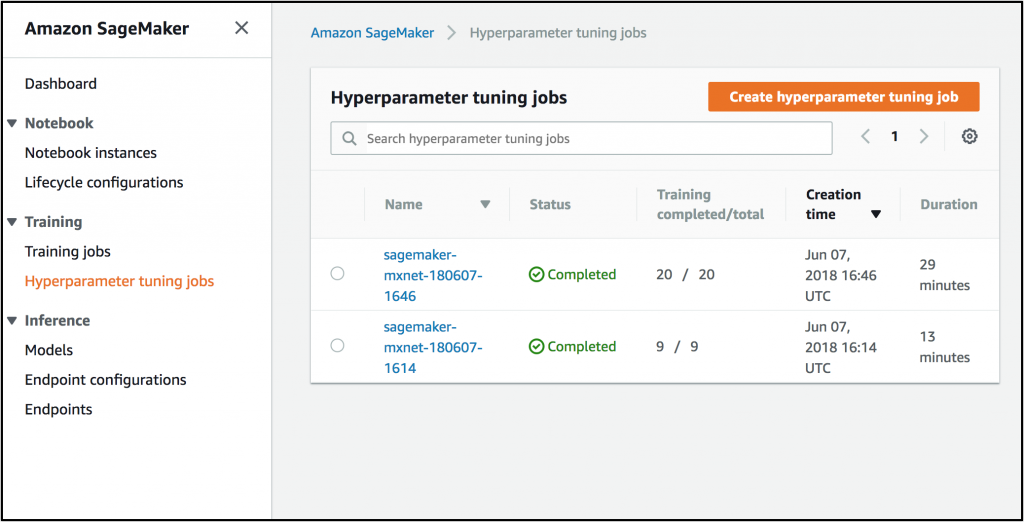Click Jun 07, 2018 16:14 UTC cell
The width and height of the screenshot is (1024, 522).
pyautogui.click(x=840, y=347)
